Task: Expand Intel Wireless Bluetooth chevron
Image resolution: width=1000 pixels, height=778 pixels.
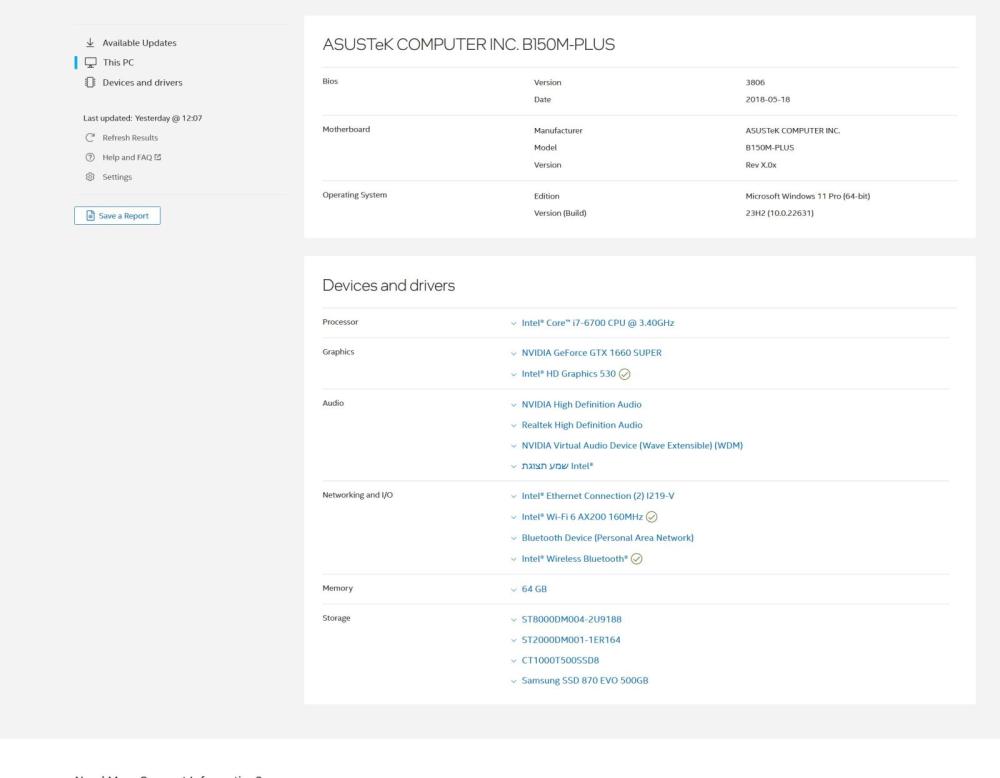Action: pos(513,559)
